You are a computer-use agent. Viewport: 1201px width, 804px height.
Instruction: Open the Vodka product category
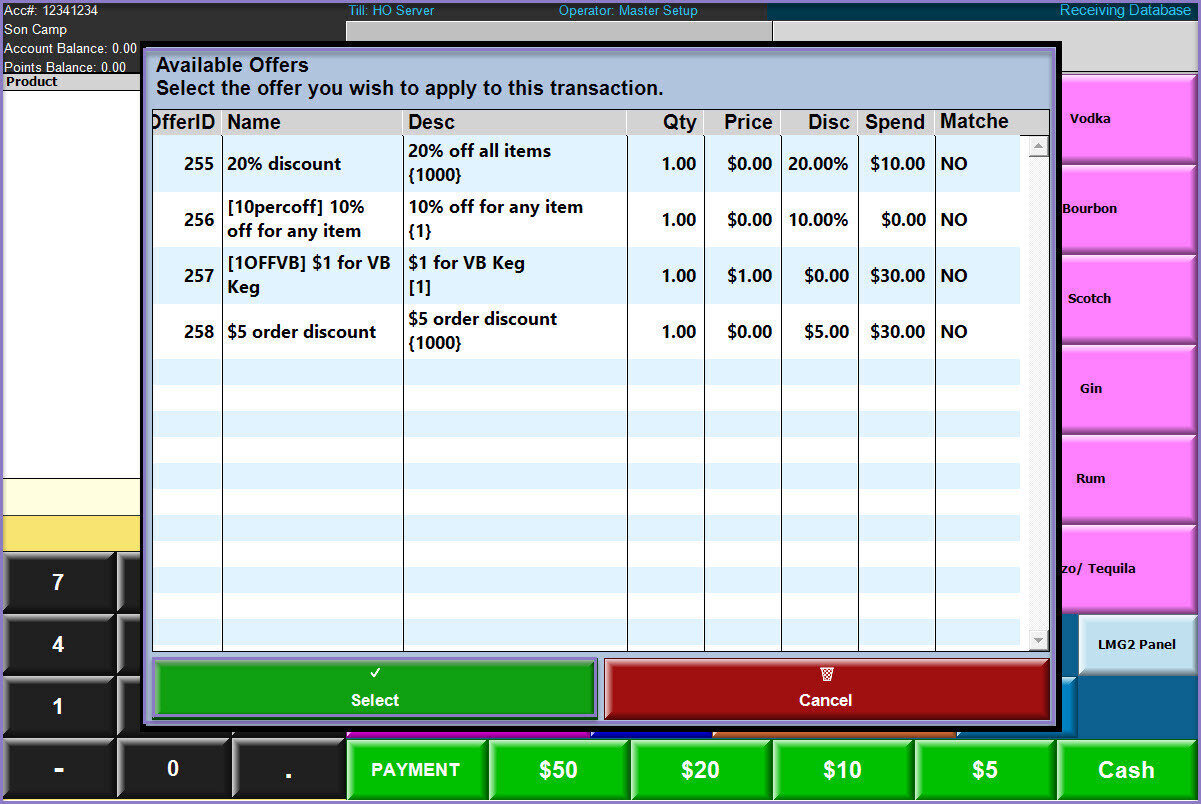(1128, 119)
